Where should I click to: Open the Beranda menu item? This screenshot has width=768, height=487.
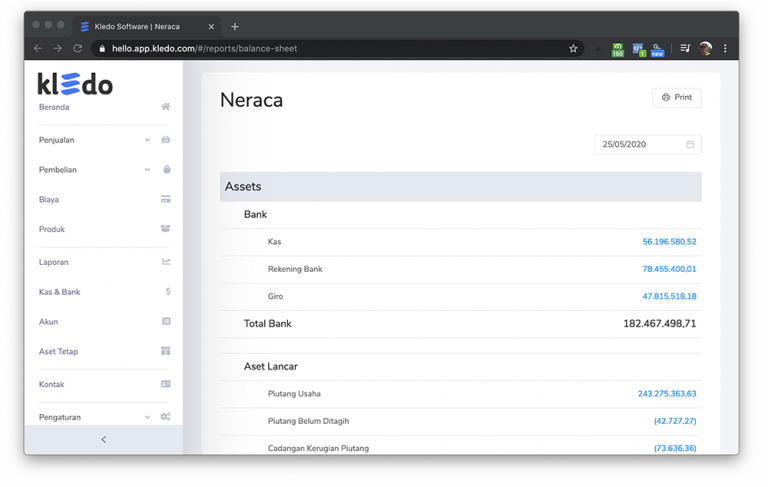pos(54,107)
